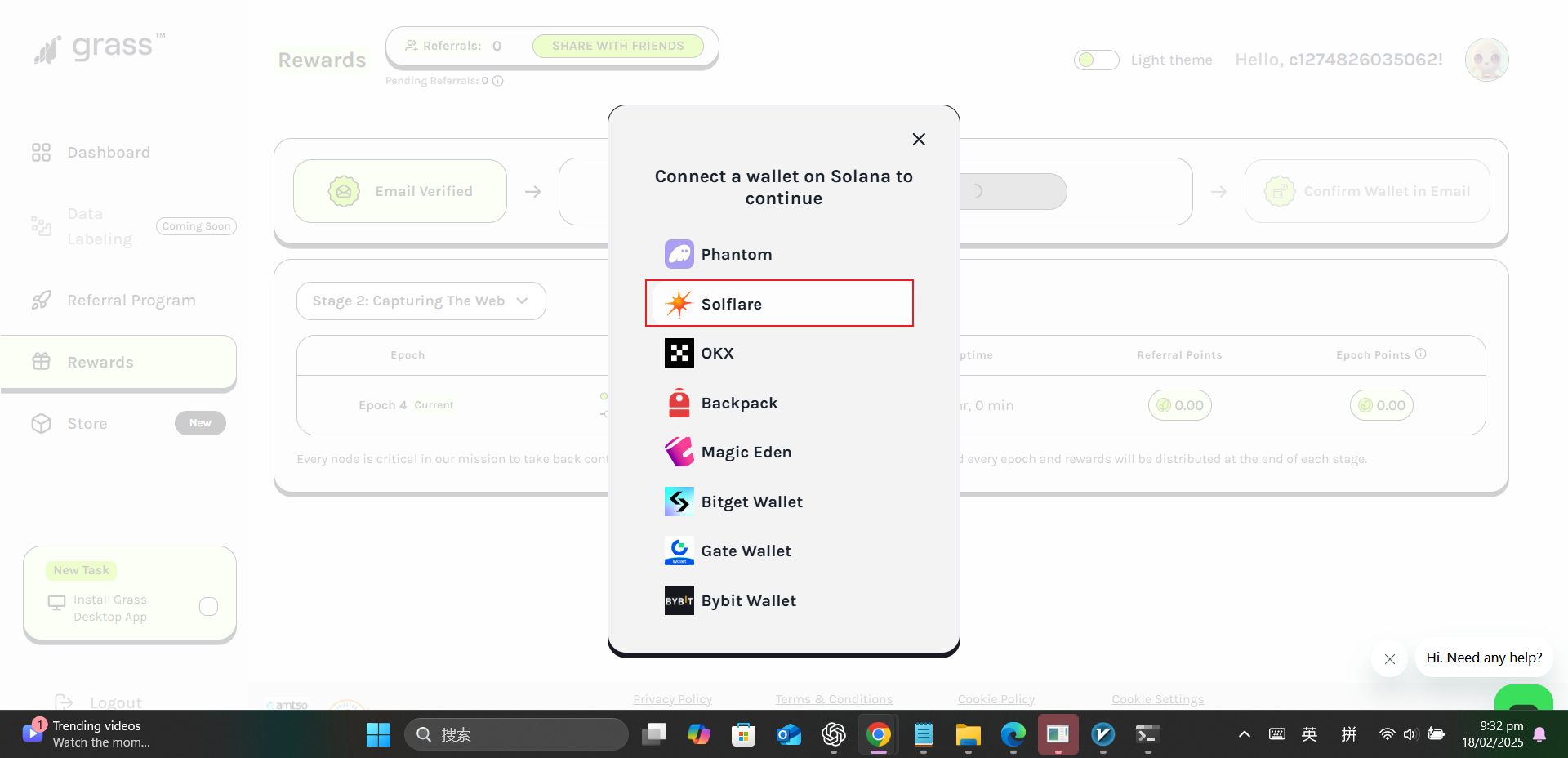Click the Email Verified step
This screenshot has width=1568, height=758.
click(x=400, y=191)
